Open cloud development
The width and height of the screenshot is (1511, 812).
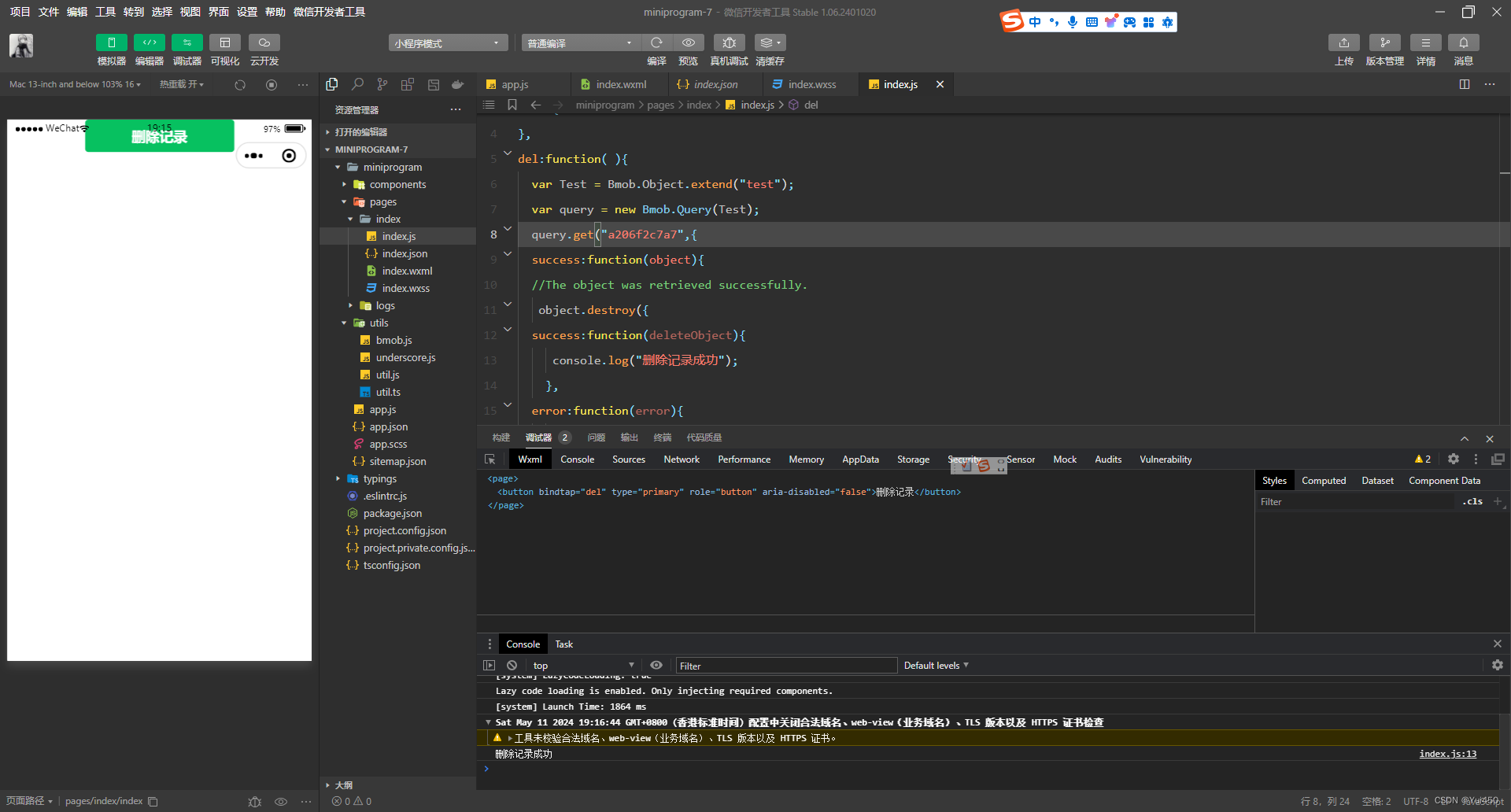click(x=264, y=42)
